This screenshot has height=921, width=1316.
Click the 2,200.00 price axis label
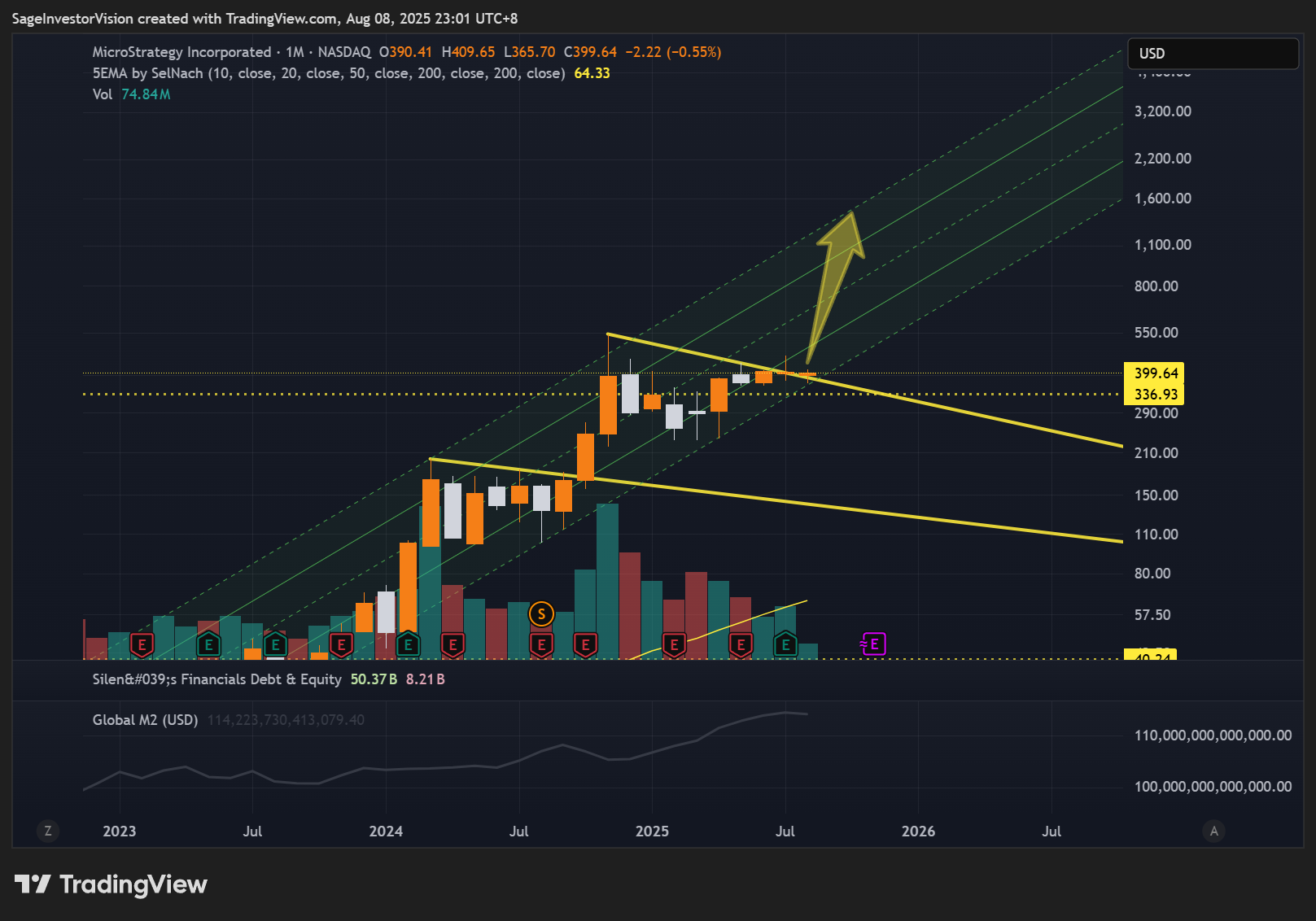pos(1163,159)
